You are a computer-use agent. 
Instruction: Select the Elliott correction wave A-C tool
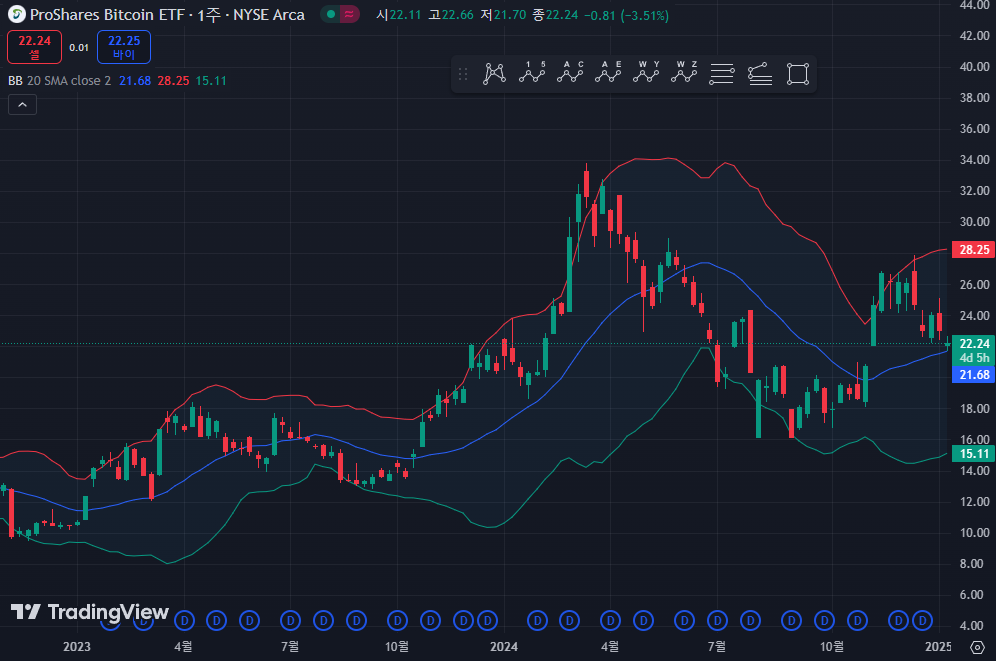tap(570, 74)
